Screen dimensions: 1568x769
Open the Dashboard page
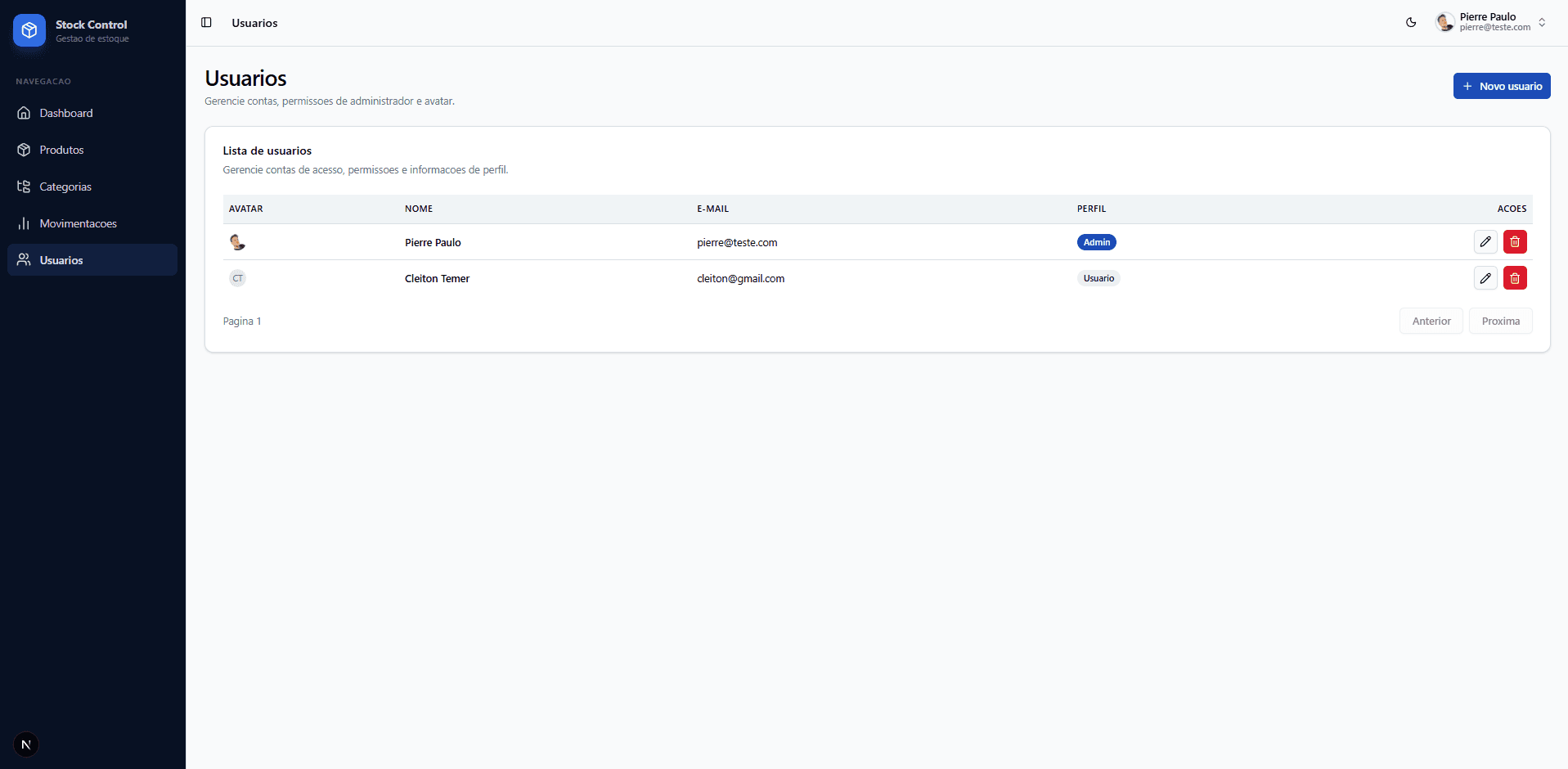pyautogui.click(x=66, y=113)
